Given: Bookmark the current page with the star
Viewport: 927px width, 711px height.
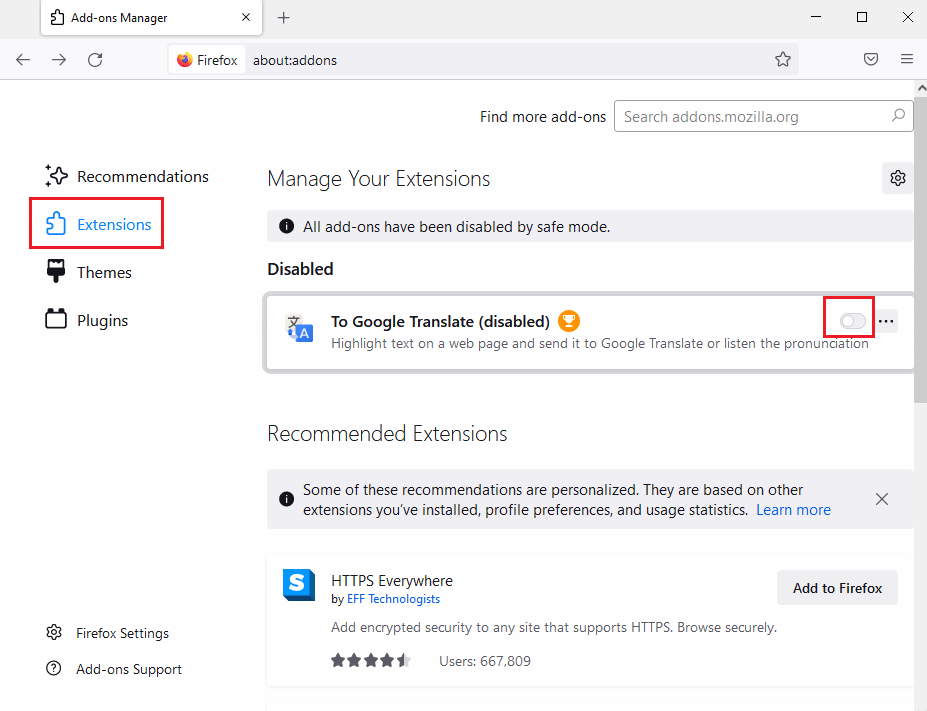Looking at the screenshot, I should tap(783, 59).
